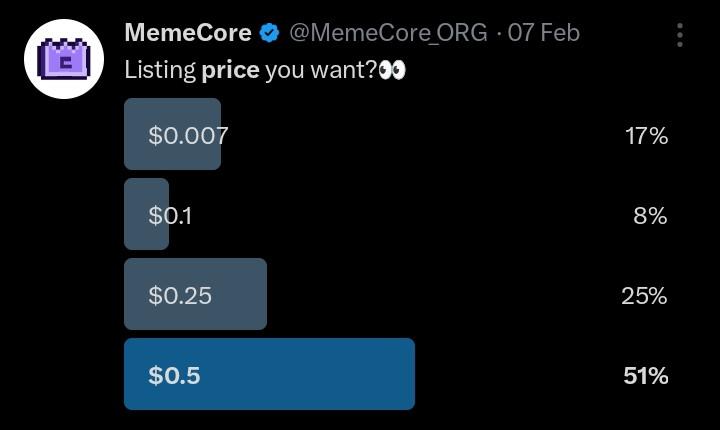Click the bold 51% poll result figure

(645, 375)
